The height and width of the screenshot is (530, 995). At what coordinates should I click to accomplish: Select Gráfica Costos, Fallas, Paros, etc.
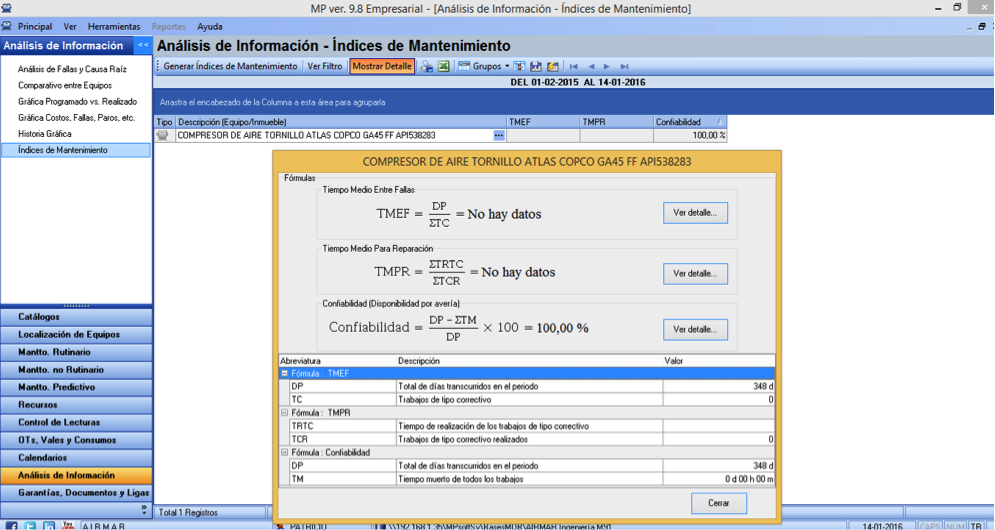coord(76,117)
